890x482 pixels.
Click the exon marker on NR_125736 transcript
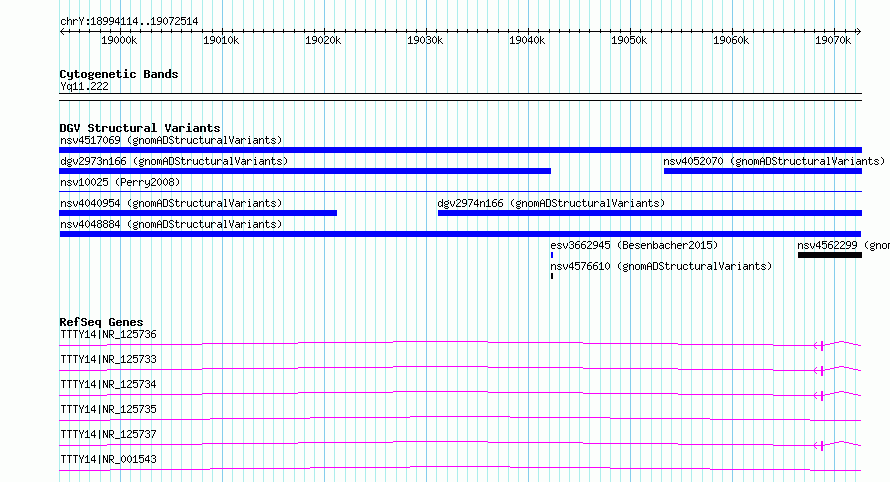(821, 345)
